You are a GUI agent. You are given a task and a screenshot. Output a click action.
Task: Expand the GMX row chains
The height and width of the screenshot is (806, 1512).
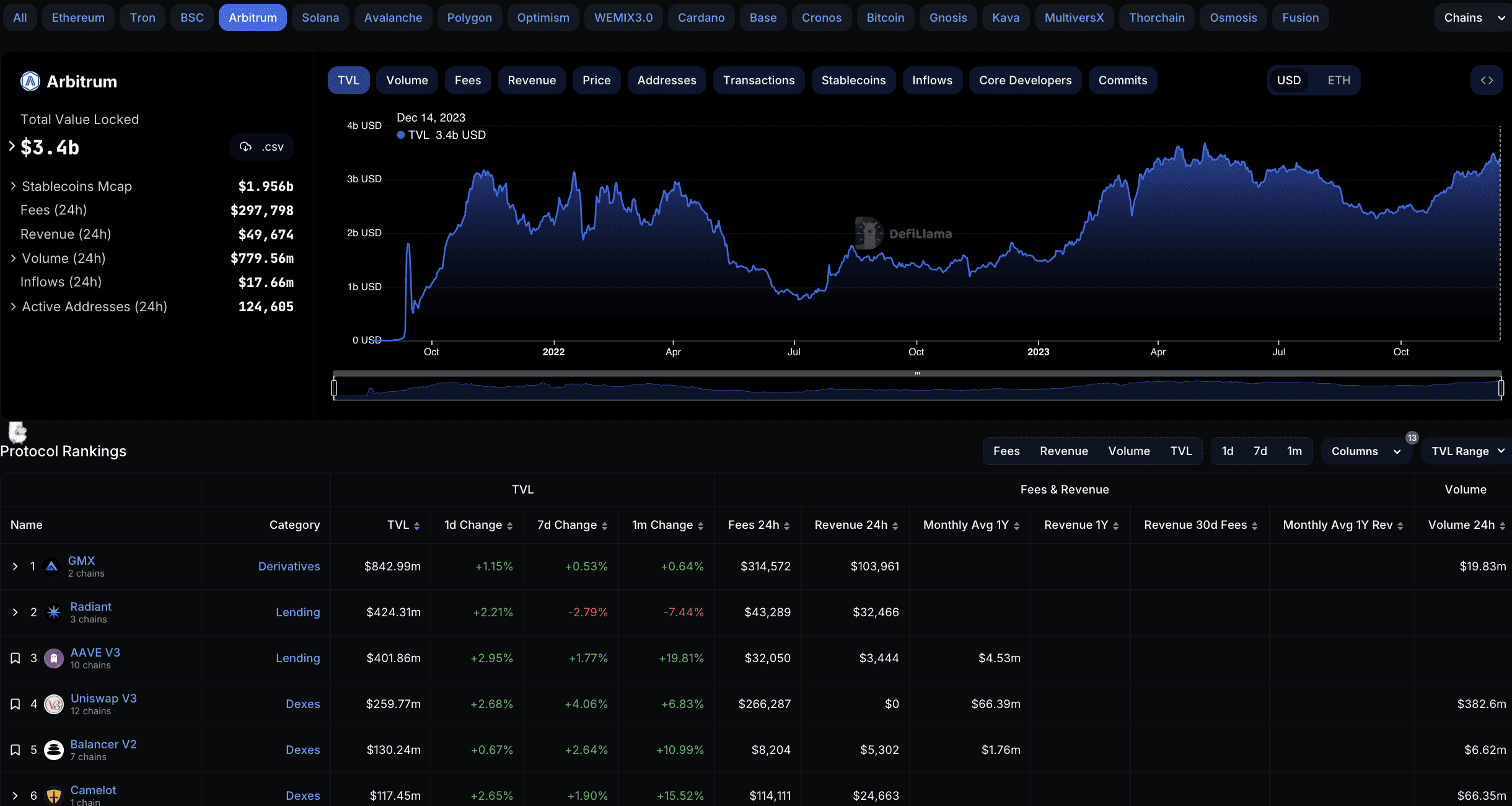pos(15,566)
